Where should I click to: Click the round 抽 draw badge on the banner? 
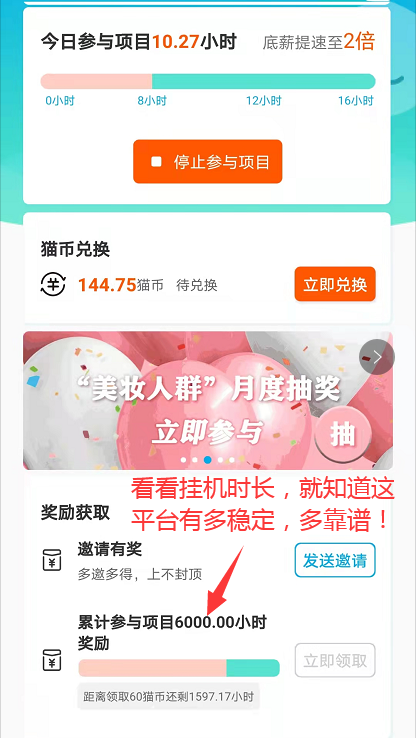[x=343, y=436]
